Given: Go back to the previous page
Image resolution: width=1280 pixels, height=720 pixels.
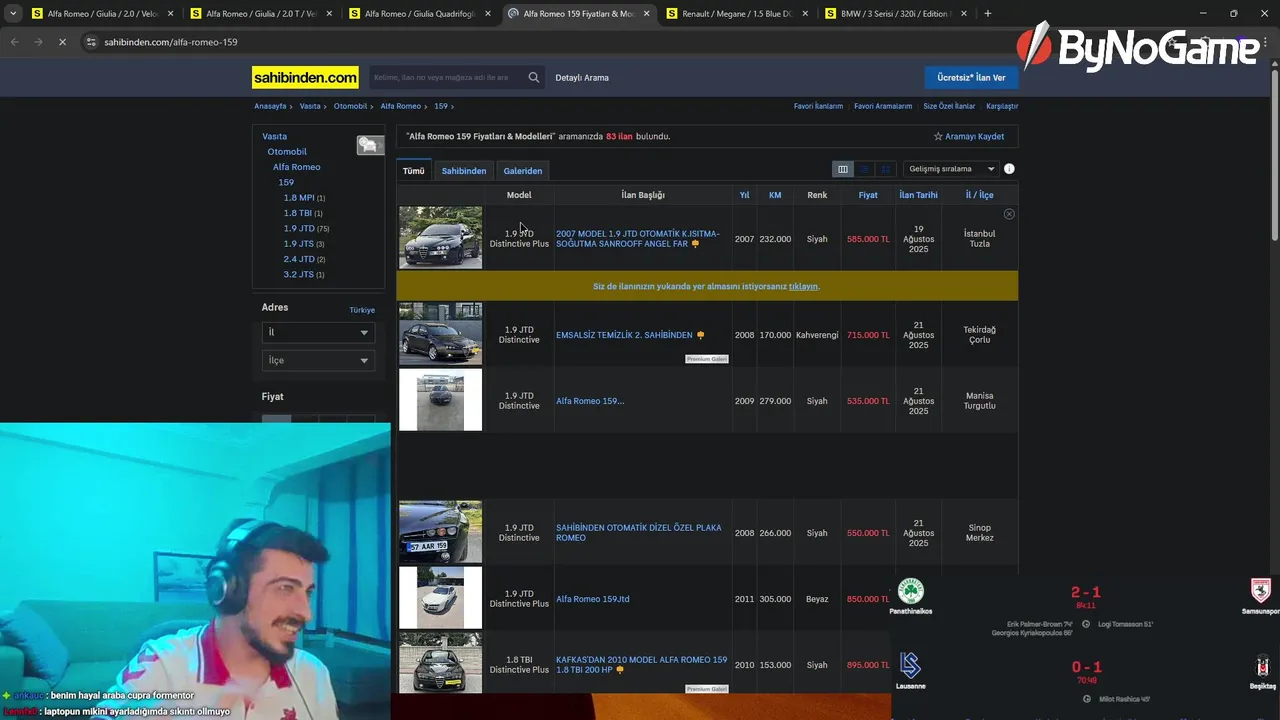Looking at the screenshot, I should click(14, 42).
